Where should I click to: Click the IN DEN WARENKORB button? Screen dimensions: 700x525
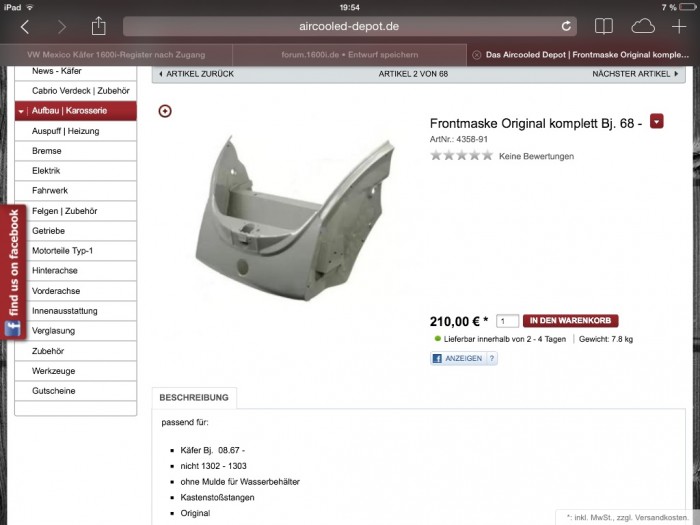tap(571, 321)
